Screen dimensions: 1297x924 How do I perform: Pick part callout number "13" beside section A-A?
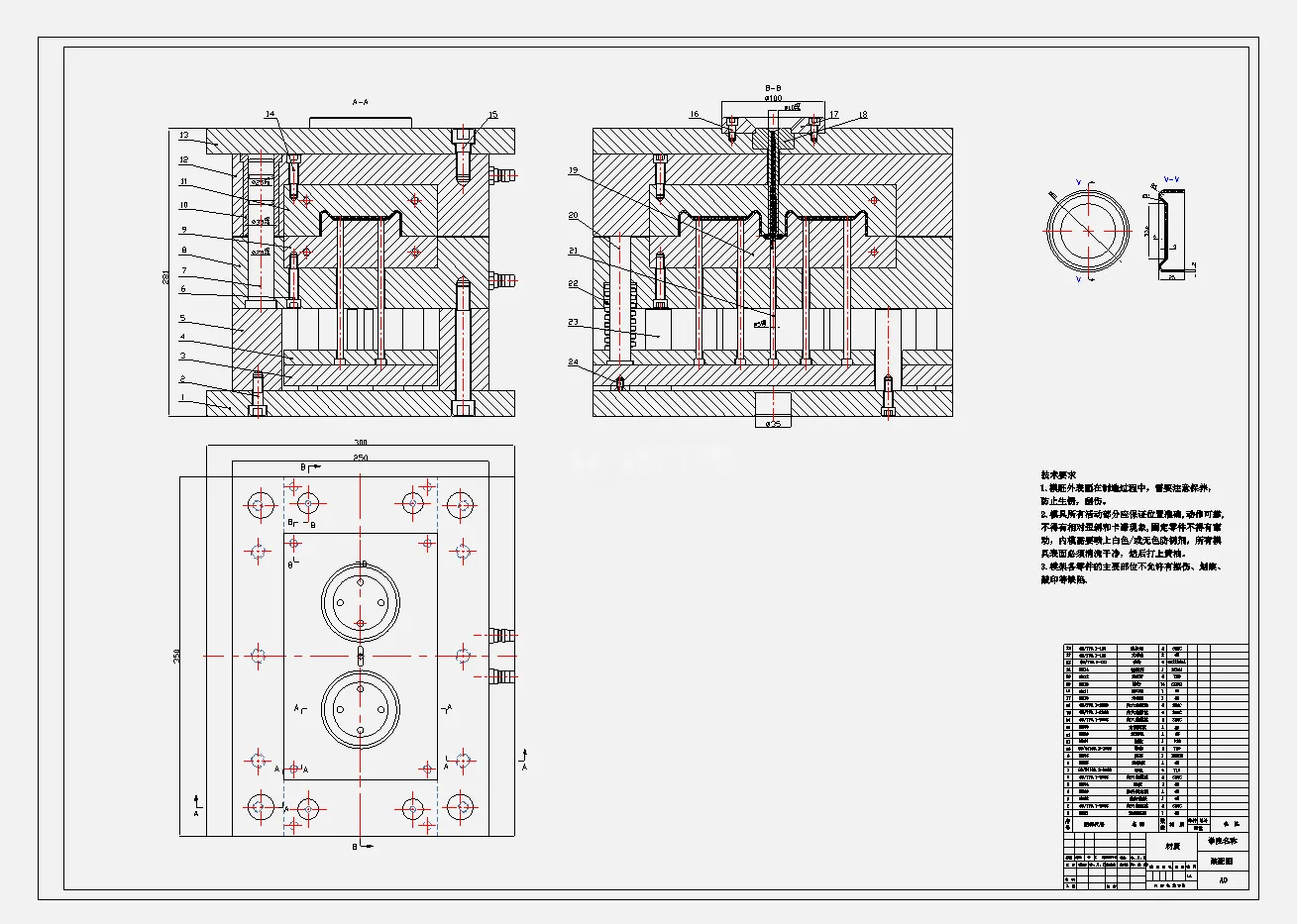tap(184, 135)
